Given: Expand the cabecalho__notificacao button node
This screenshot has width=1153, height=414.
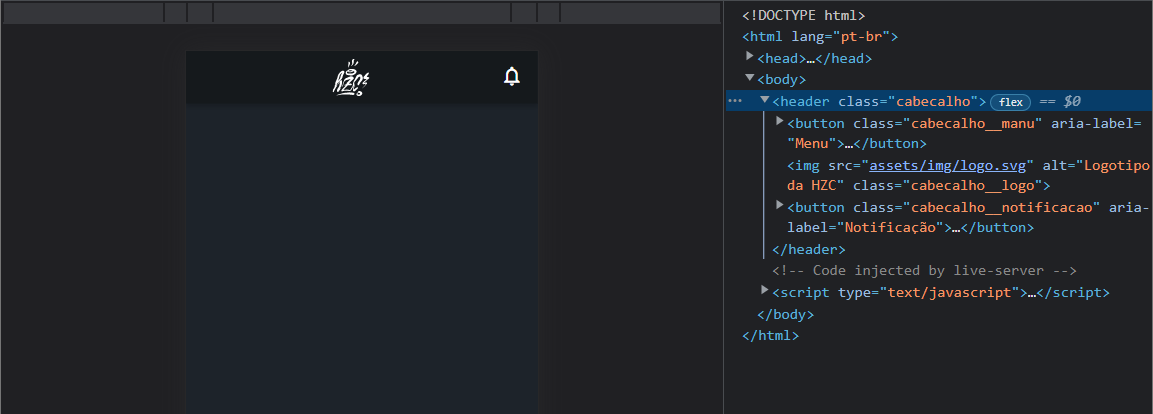Looking at the screenshot, I should click(780, 205).
